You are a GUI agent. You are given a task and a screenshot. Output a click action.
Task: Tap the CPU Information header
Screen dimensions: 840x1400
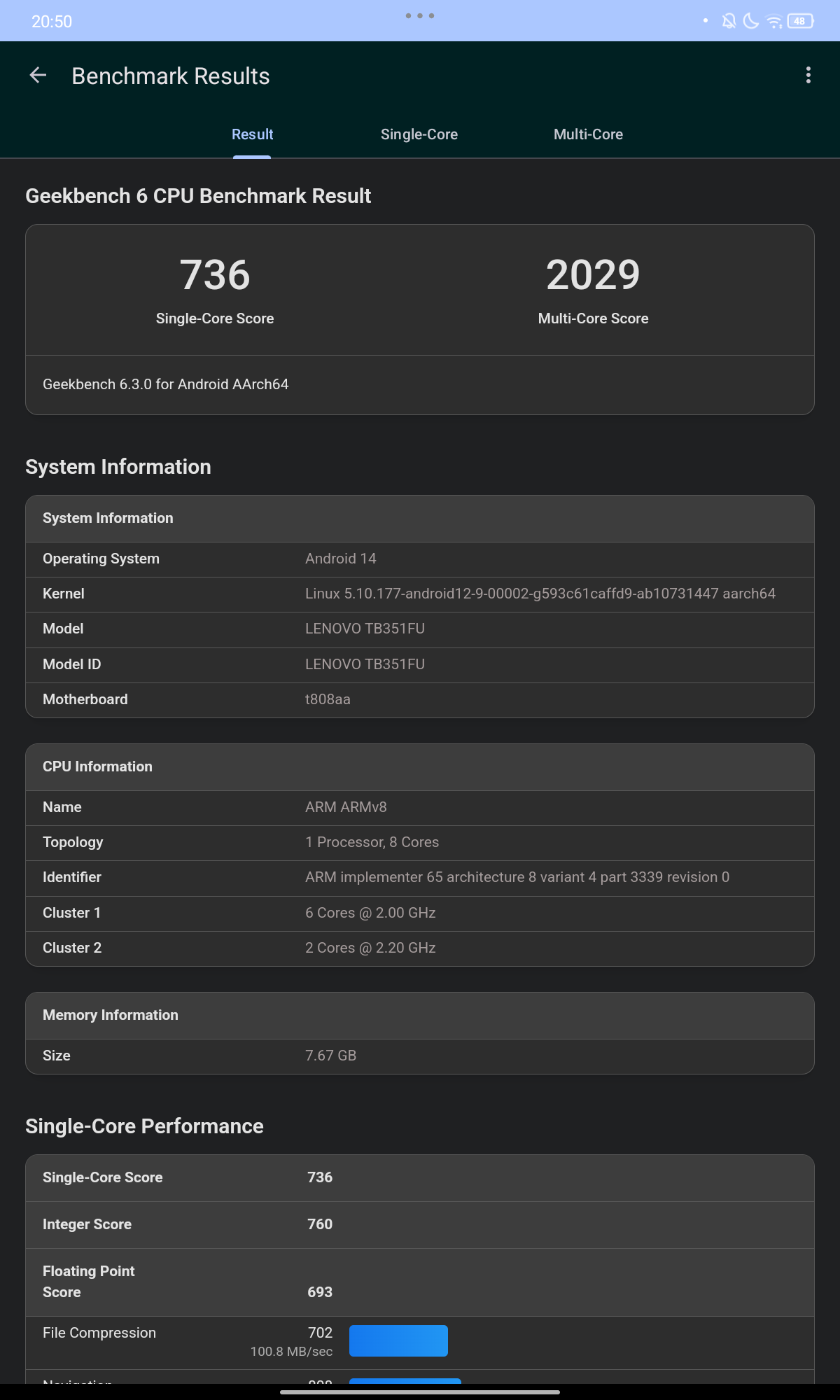420,766
